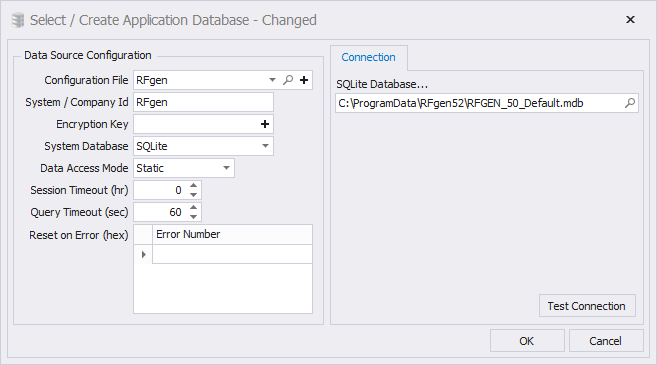Open the Configuration File dropdown

tap(272, 80)
